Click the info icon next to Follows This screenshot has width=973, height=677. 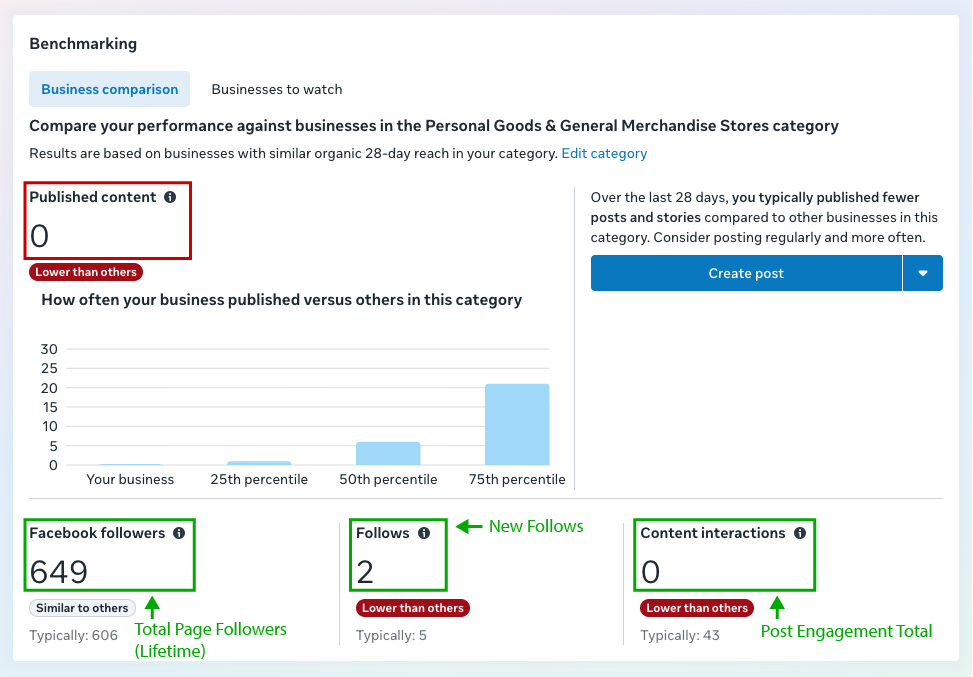coord(424,534)
